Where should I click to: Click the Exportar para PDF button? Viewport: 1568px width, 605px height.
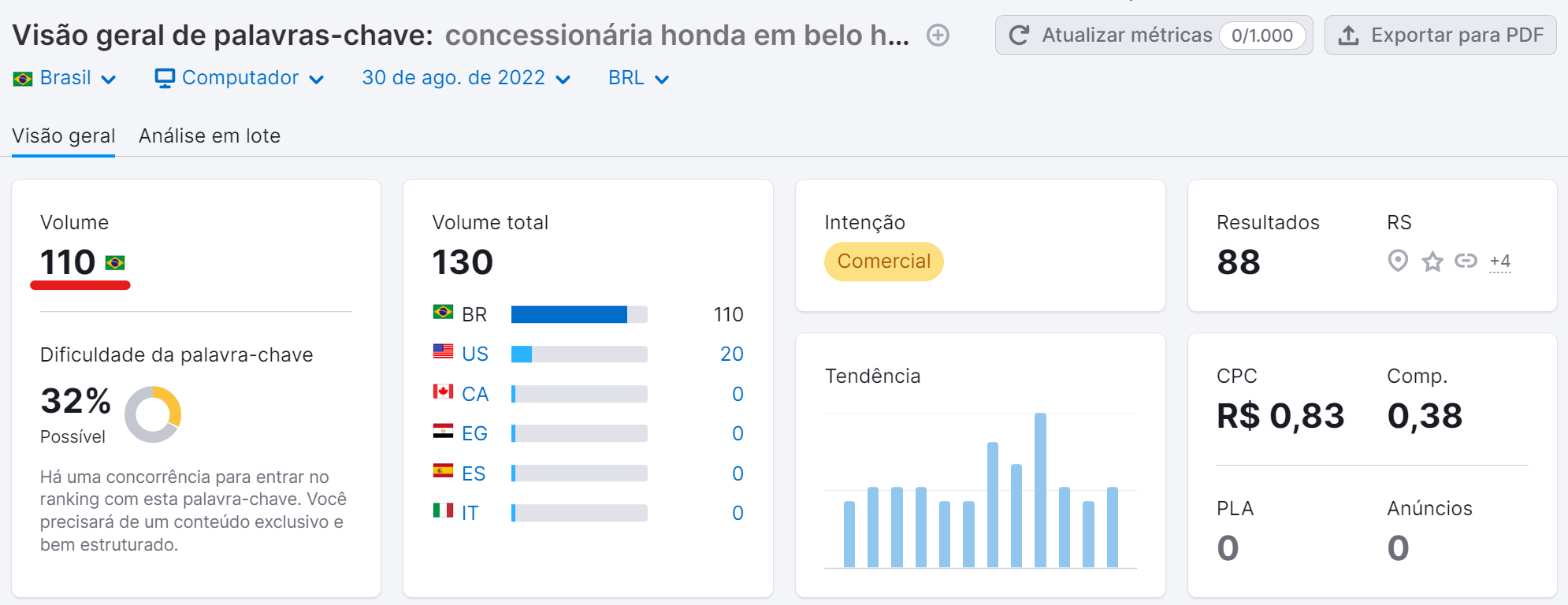tap(1440, 35)
